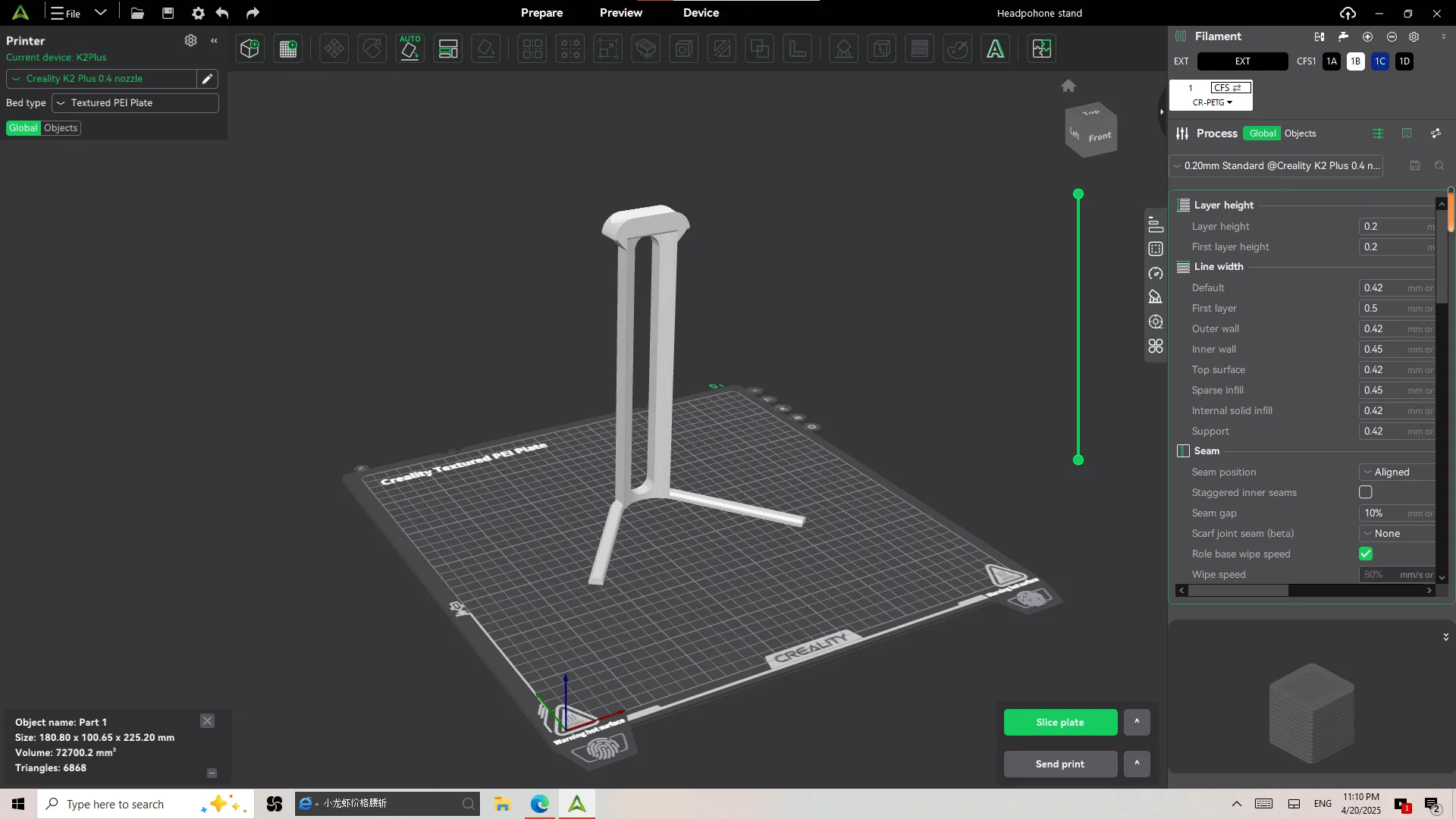This screenshot has width=1456, height=819.
Task: Click the Arrange all objects icon
Action: pyautogui.click(x=448, y=49)
